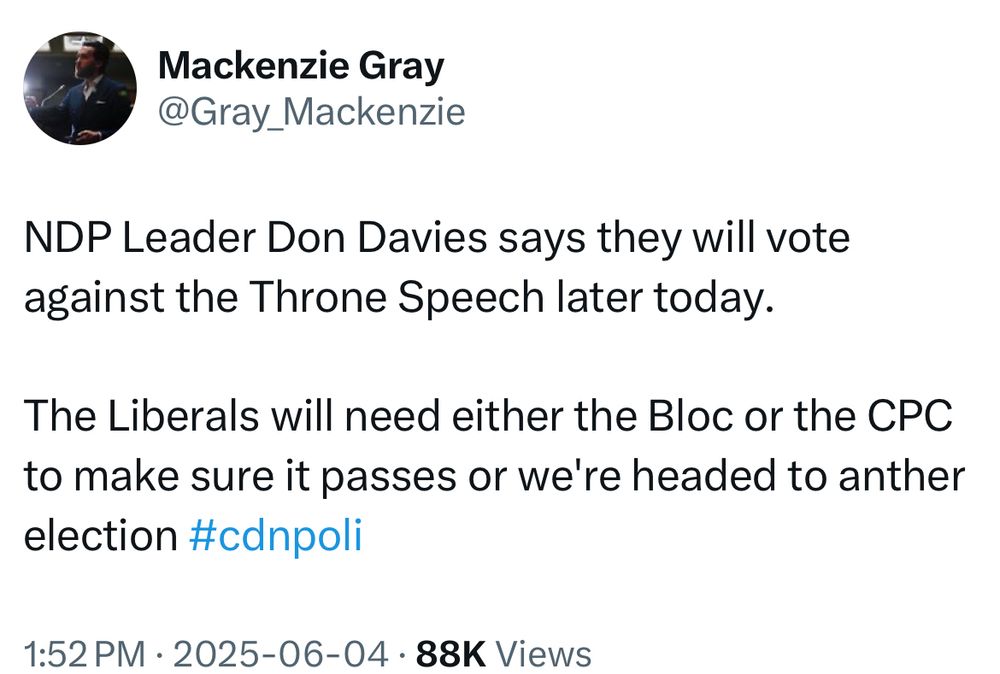Open the @Gray_Mackenzie handle link
The image size is (1000, 674).
tap(311, 112)
